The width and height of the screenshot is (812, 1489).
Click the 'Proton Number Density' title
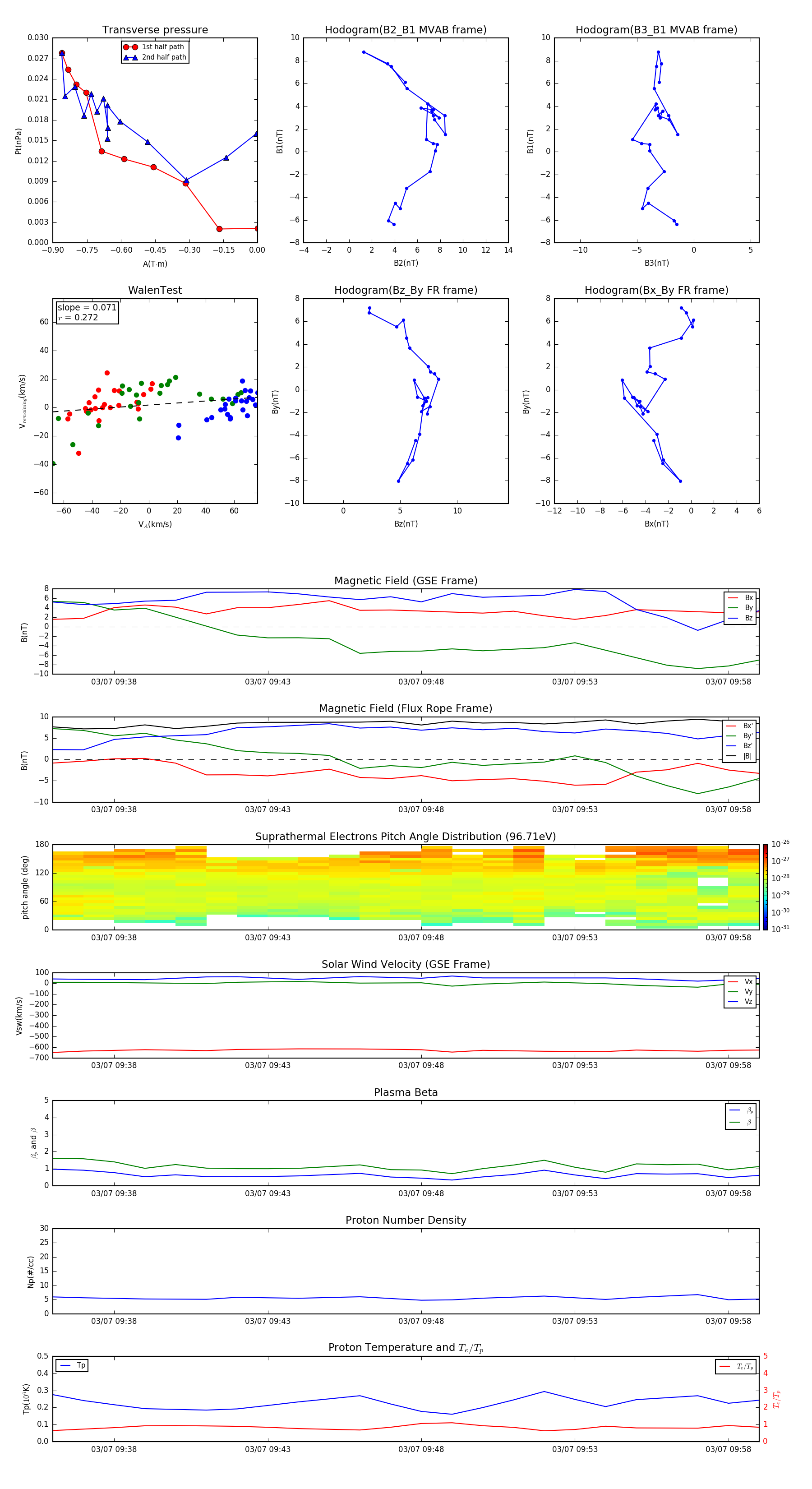click(x=406, y=1220)
